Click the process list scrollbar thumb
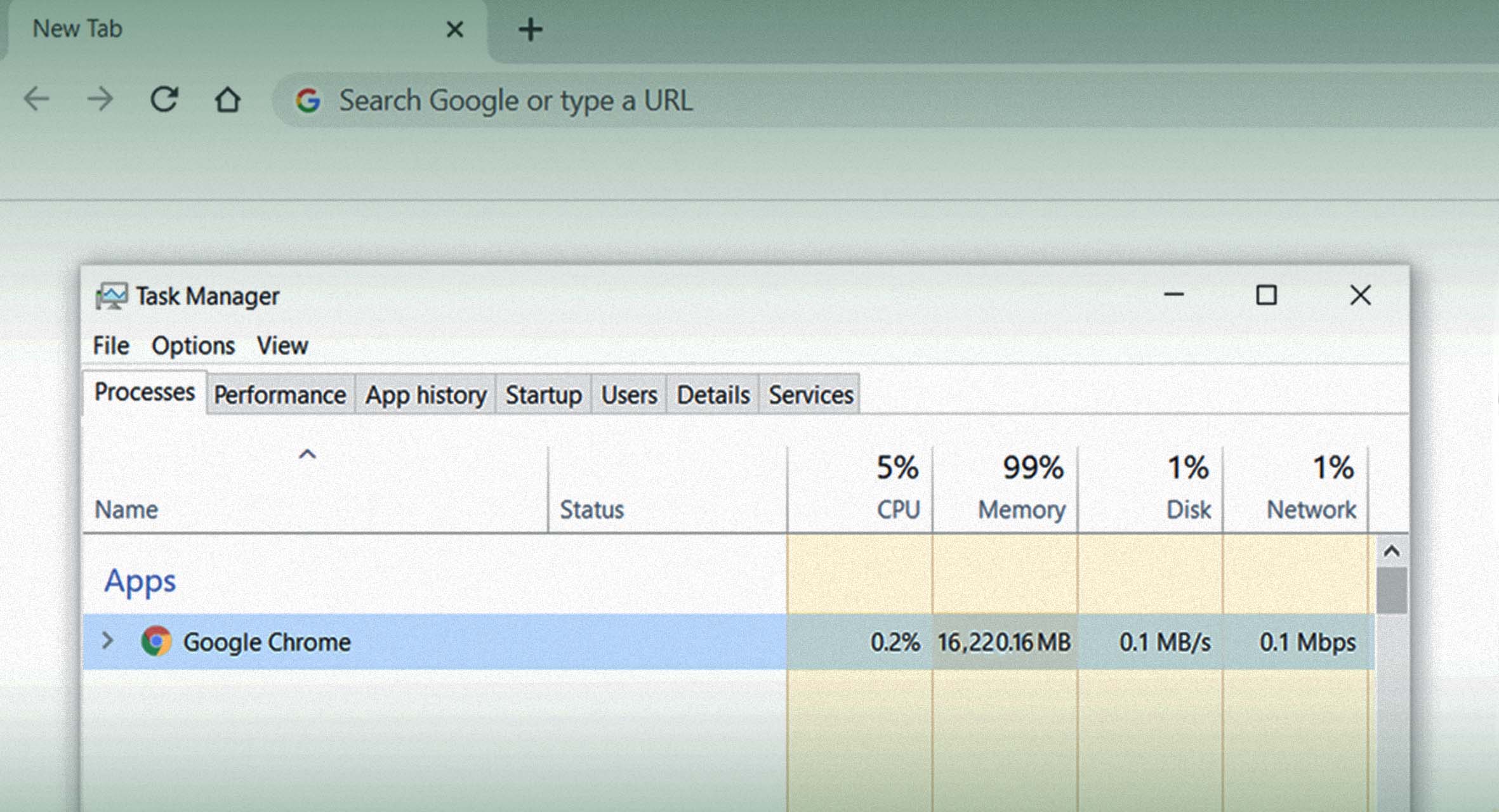The width and height of the screenshot is (1499, 812). pyautogui.click(x=1392, y=591)
